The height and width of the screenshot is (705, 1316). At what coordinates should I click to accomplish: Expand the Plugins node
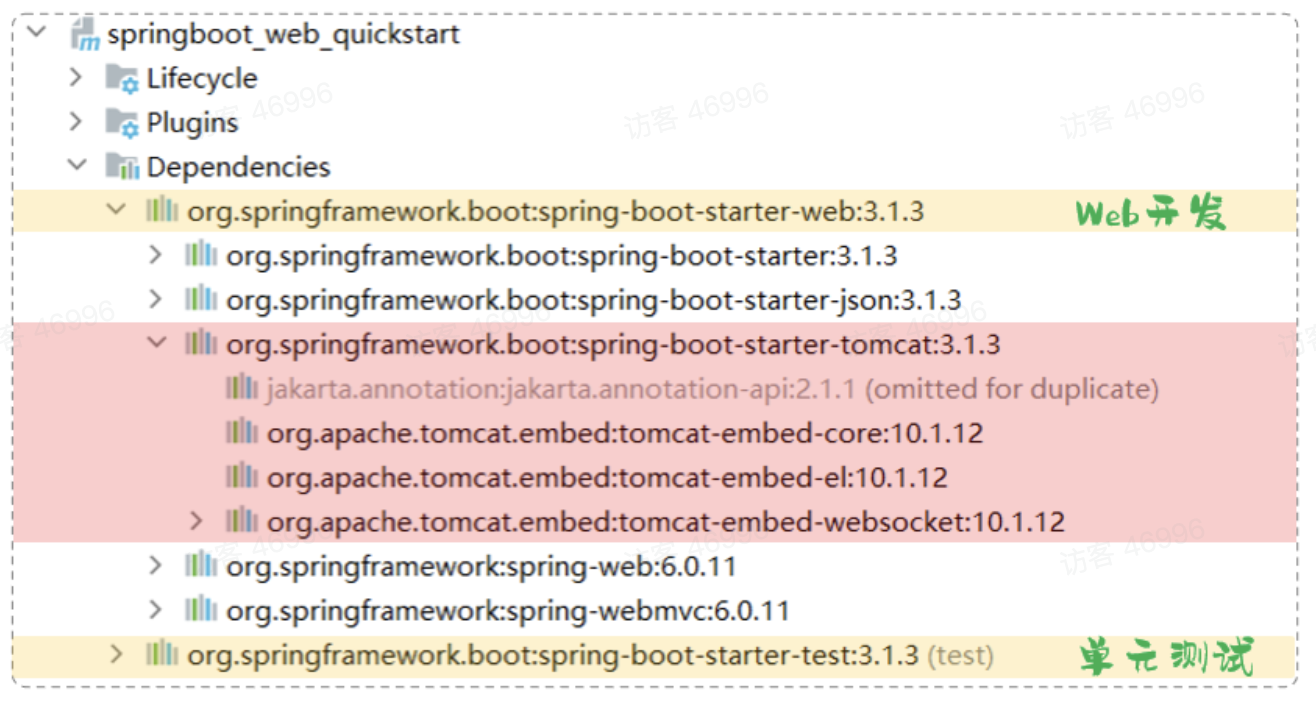pos(76,122)
